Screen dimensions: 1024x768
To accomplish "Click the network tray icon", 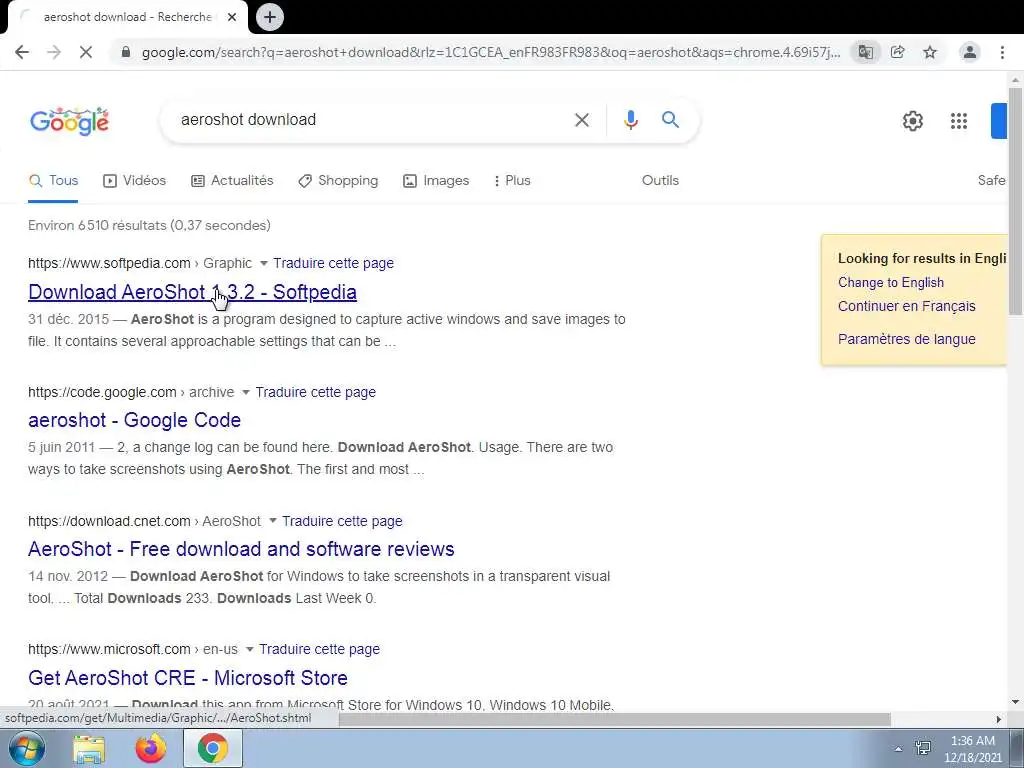I will (x=923, y=748).
